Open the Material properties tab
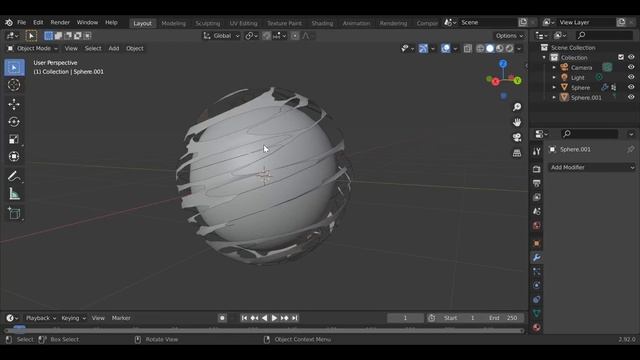Image resolution: width=640 pixels, height=360 pixels. pyautogui.click(x=537, y=327)
